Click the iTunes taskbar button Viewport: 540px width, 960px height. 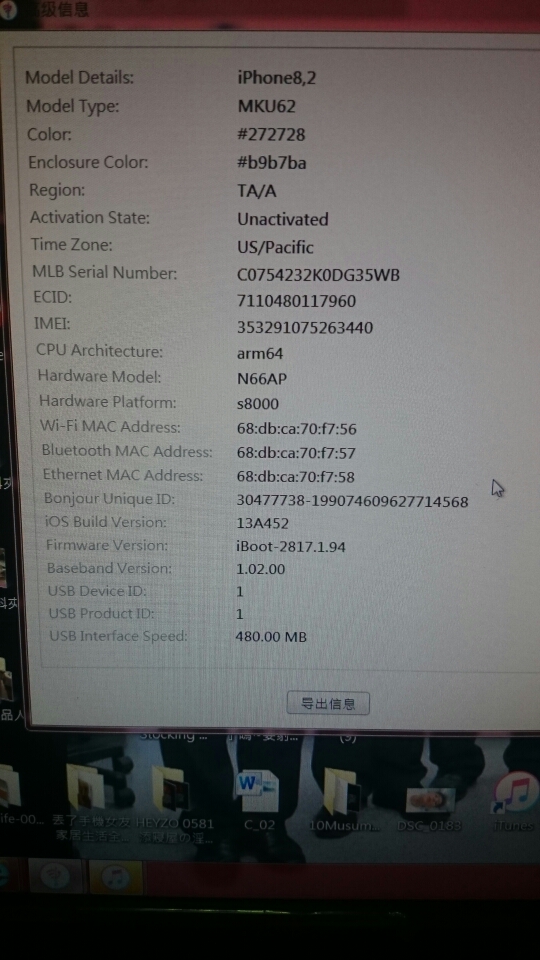coord(116,877)
